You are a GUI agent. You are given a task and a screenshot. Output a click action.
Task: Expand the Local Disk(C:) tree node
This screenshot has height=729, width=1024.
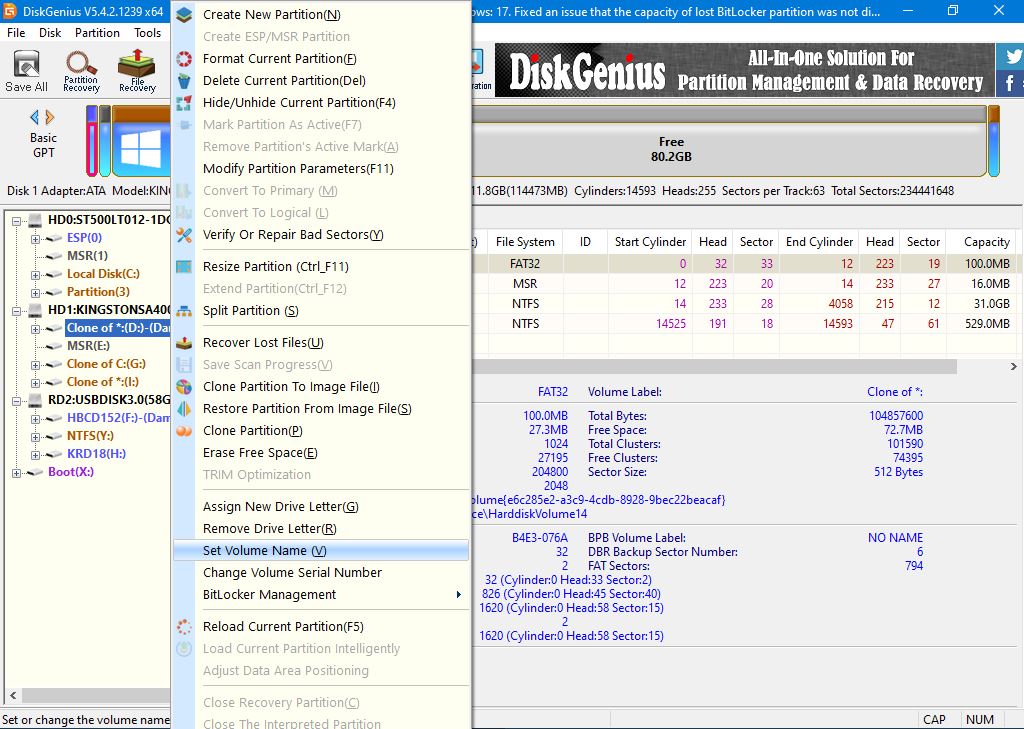(36, 274)
